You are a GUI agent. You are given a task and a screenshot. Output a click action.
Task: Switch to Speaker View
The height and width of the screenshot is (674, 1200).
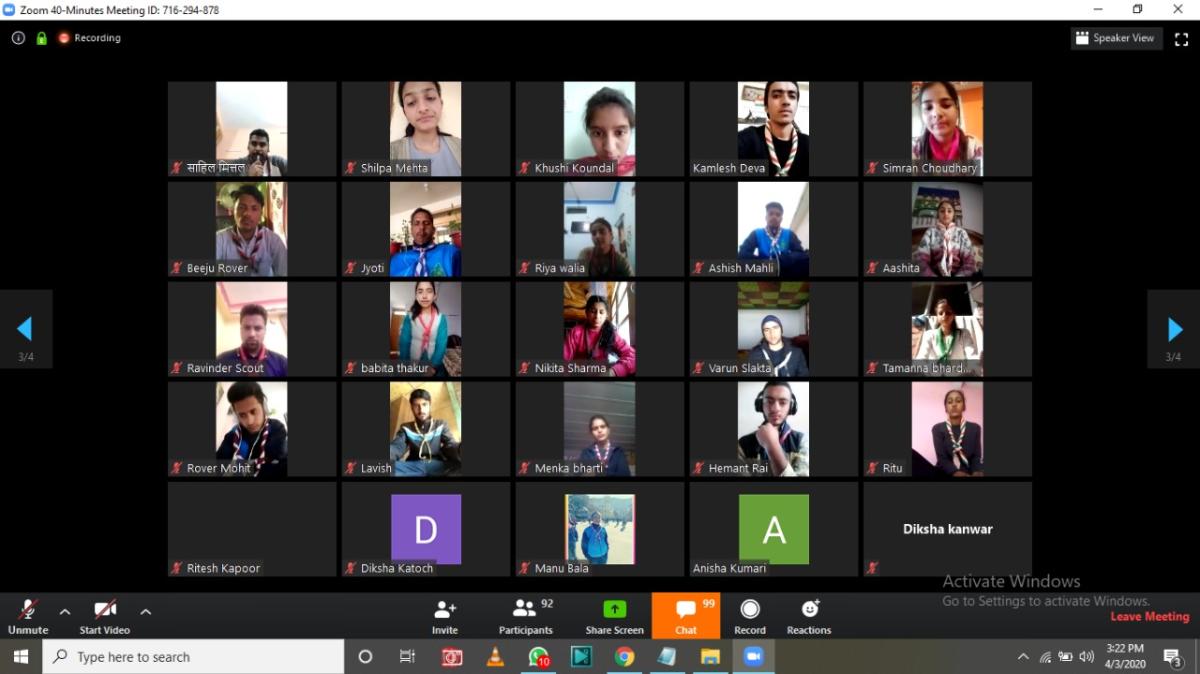(x=1116, y=37)
